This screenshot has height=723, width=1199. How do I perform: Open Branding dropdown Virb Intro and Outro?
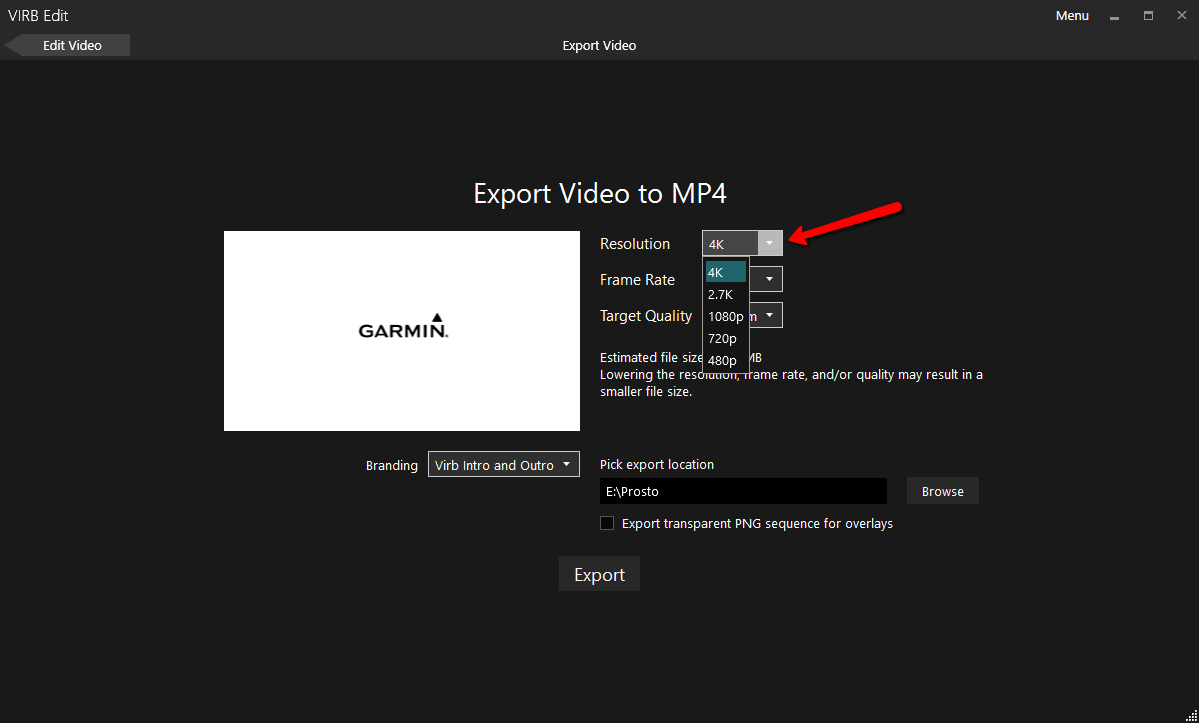503,464
